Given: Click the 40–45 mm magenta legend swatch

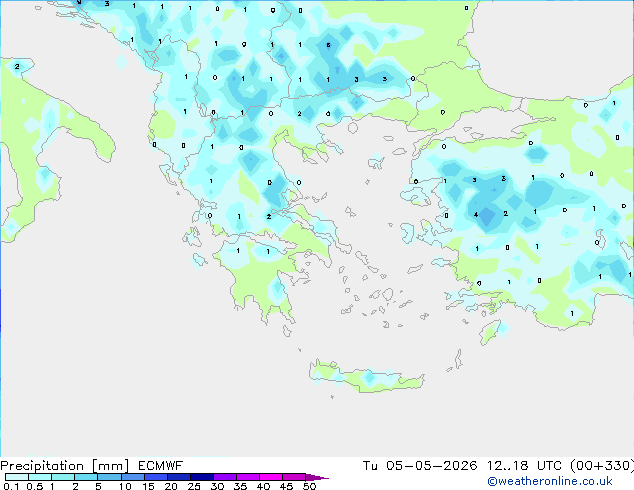Looking at the screenshot, I should (271, 477).
